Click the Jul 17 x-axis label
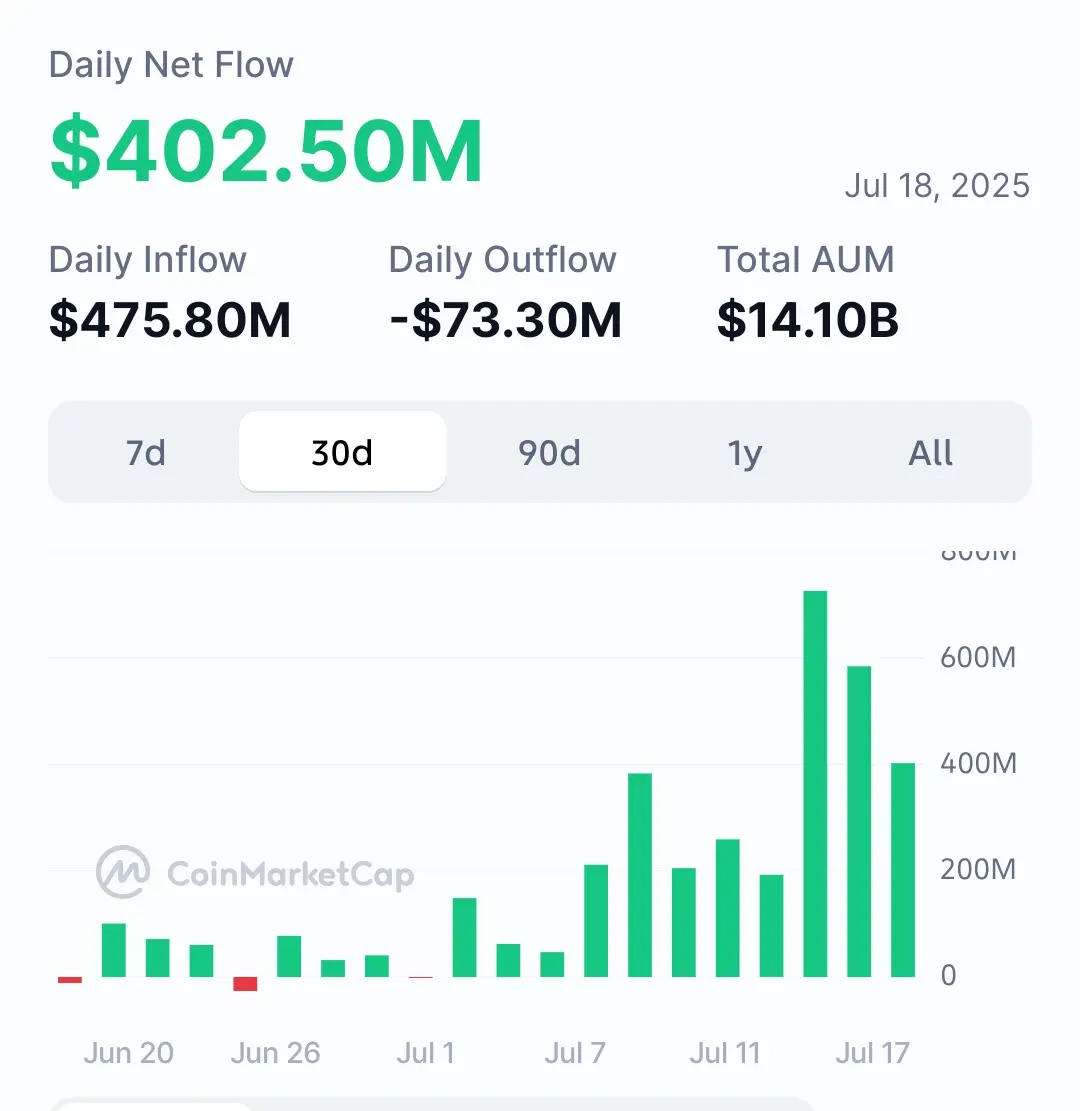 click(872, 1053)
